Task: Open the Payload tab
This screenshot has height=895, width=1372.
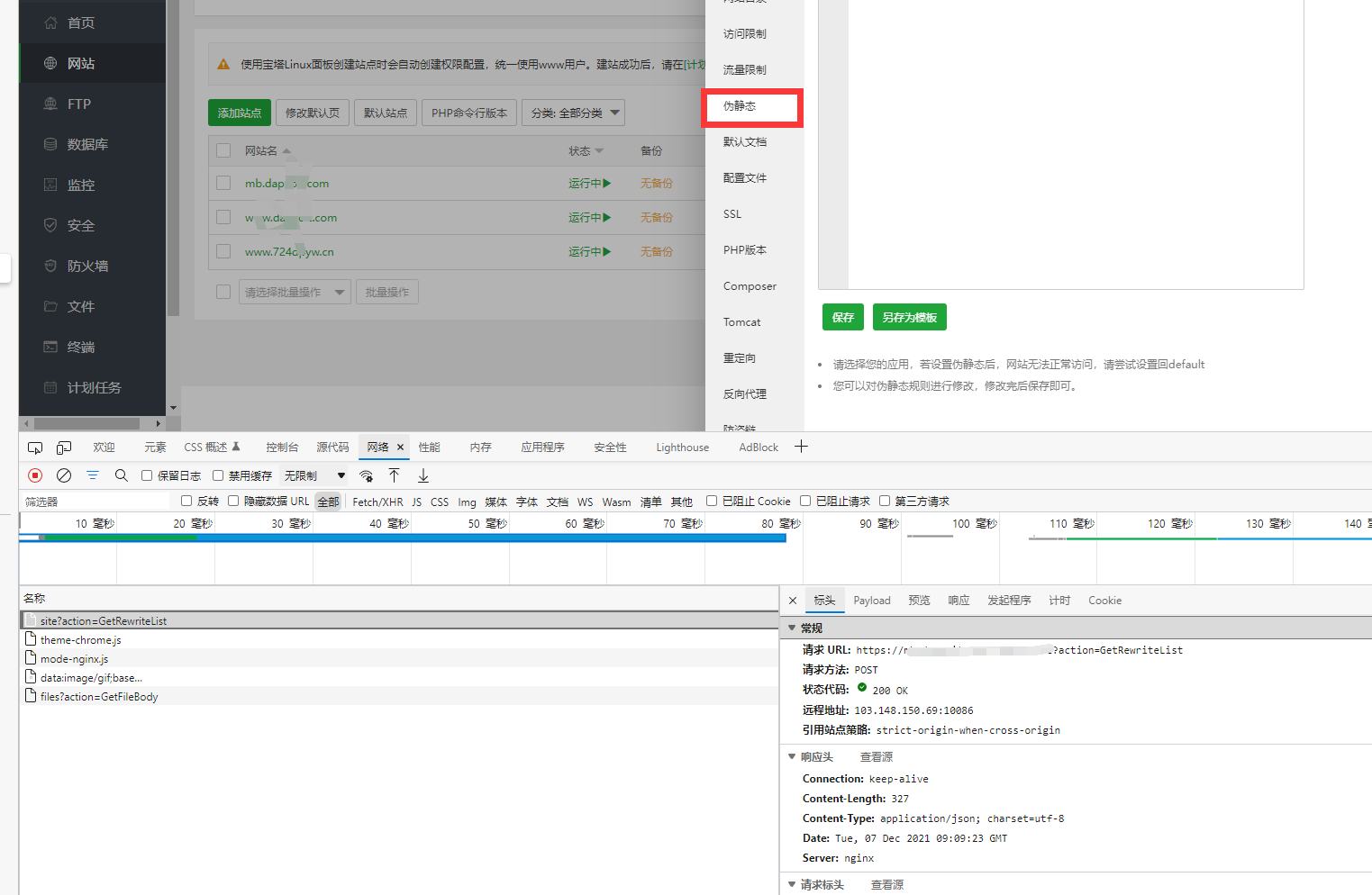Action: coord(871,601)
